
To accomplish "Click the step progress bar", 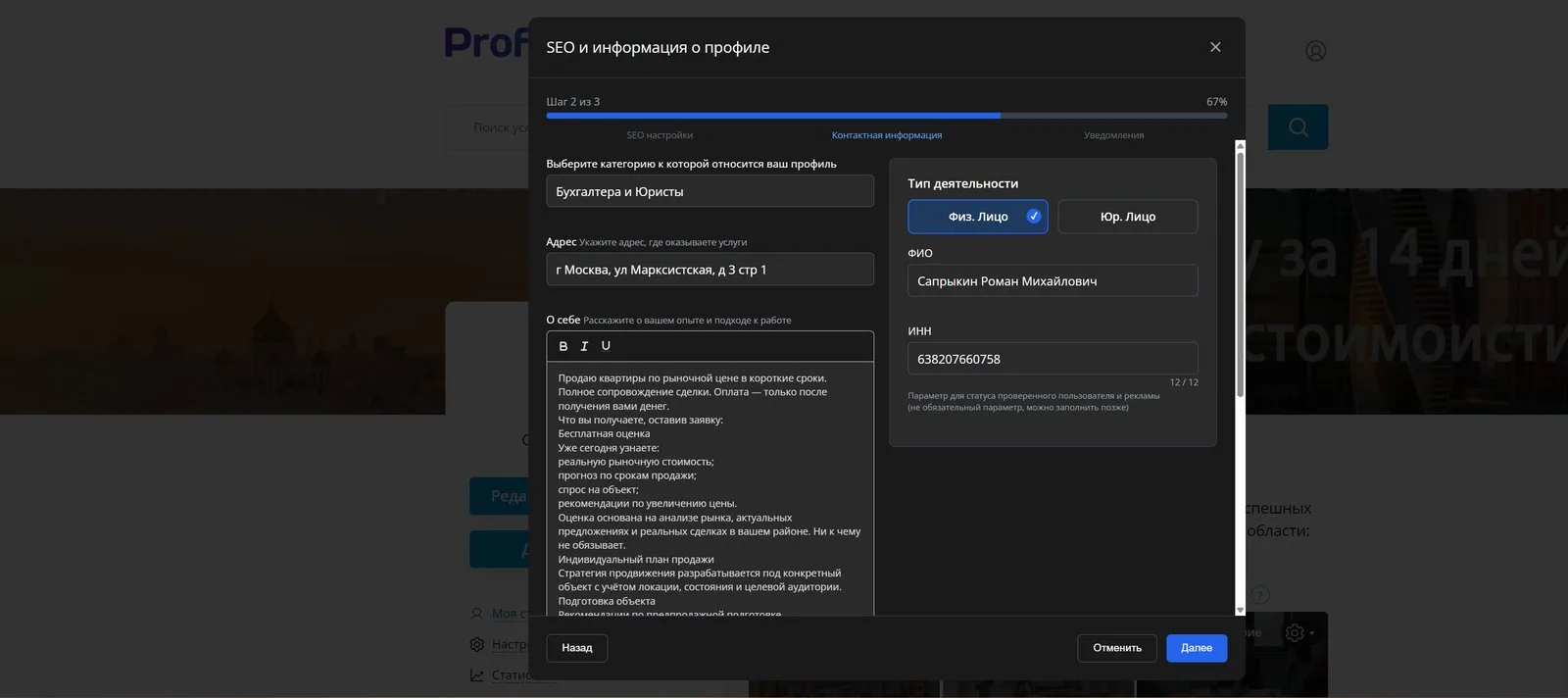I will [x=887, y=116].
